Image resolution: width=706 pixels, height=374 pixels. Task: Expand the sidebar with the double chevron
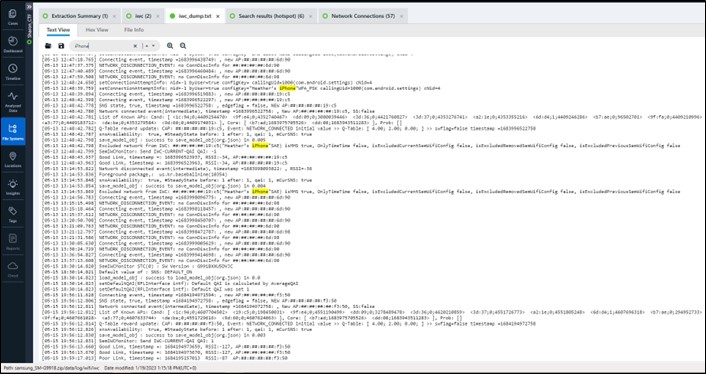(x=29, y=7)
